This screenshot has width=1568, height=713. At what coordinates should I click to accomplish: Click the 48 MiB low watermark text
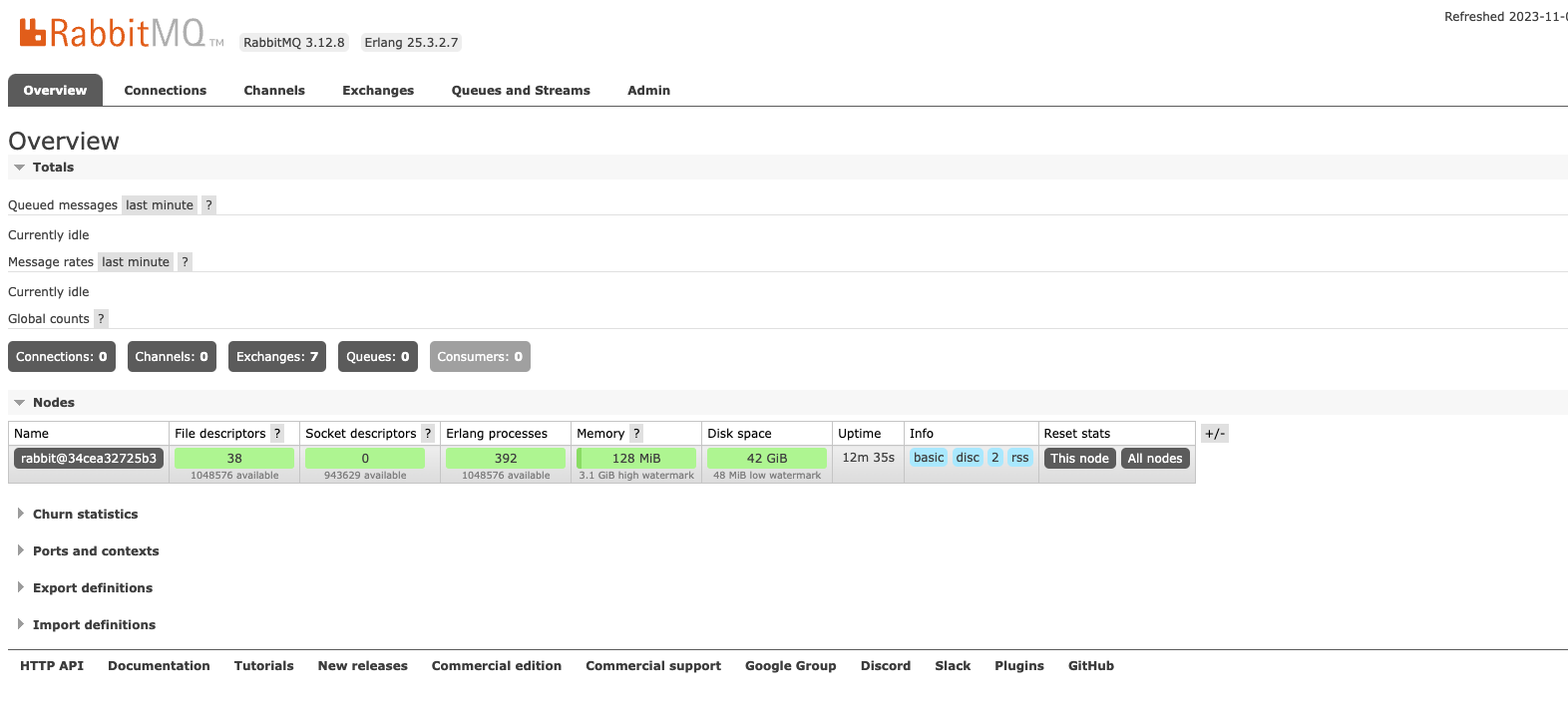[x=767, y=476]
